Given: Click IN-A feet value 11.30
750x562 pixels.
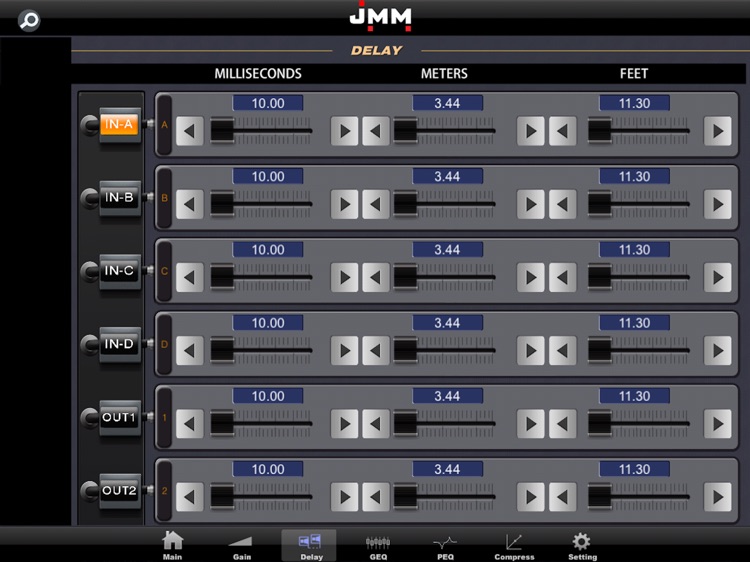Looking at the screenshot, I should point(634,103).
